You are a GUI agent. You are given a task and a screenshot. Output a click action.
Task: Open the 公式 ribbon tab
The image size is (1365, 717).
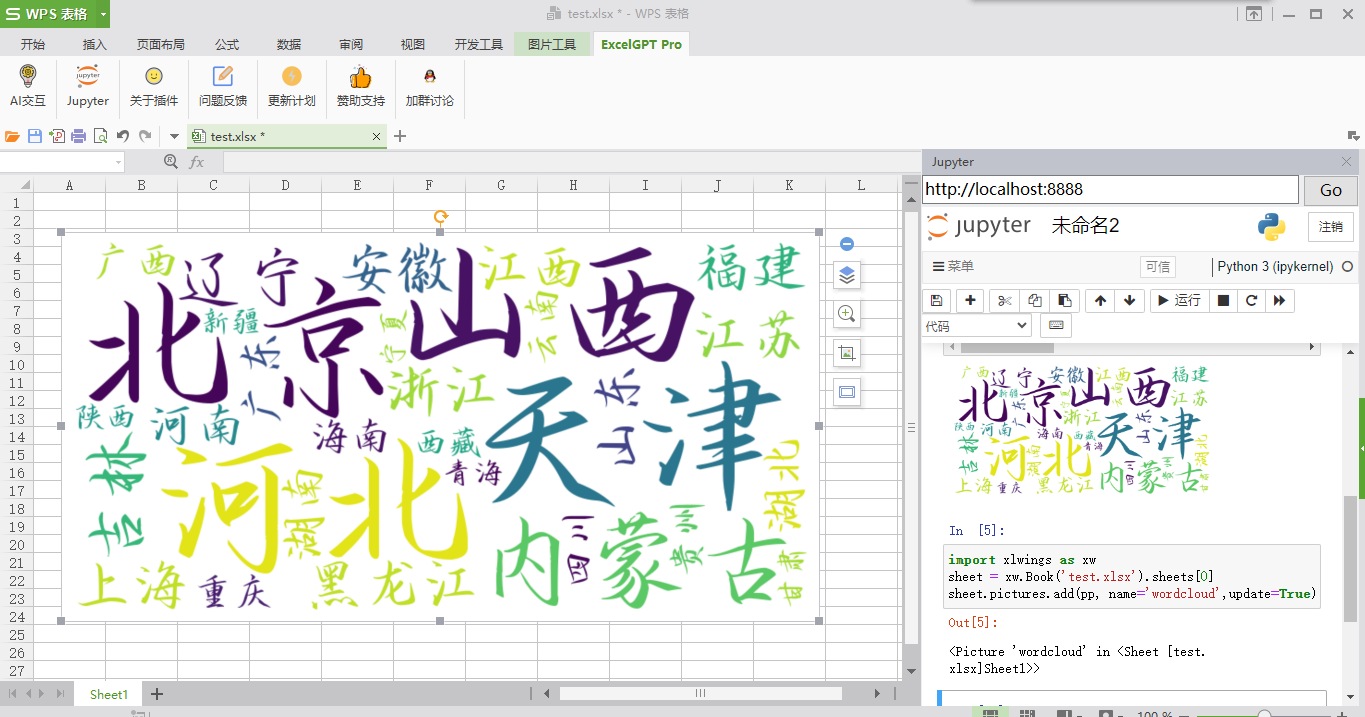point(227,44)
